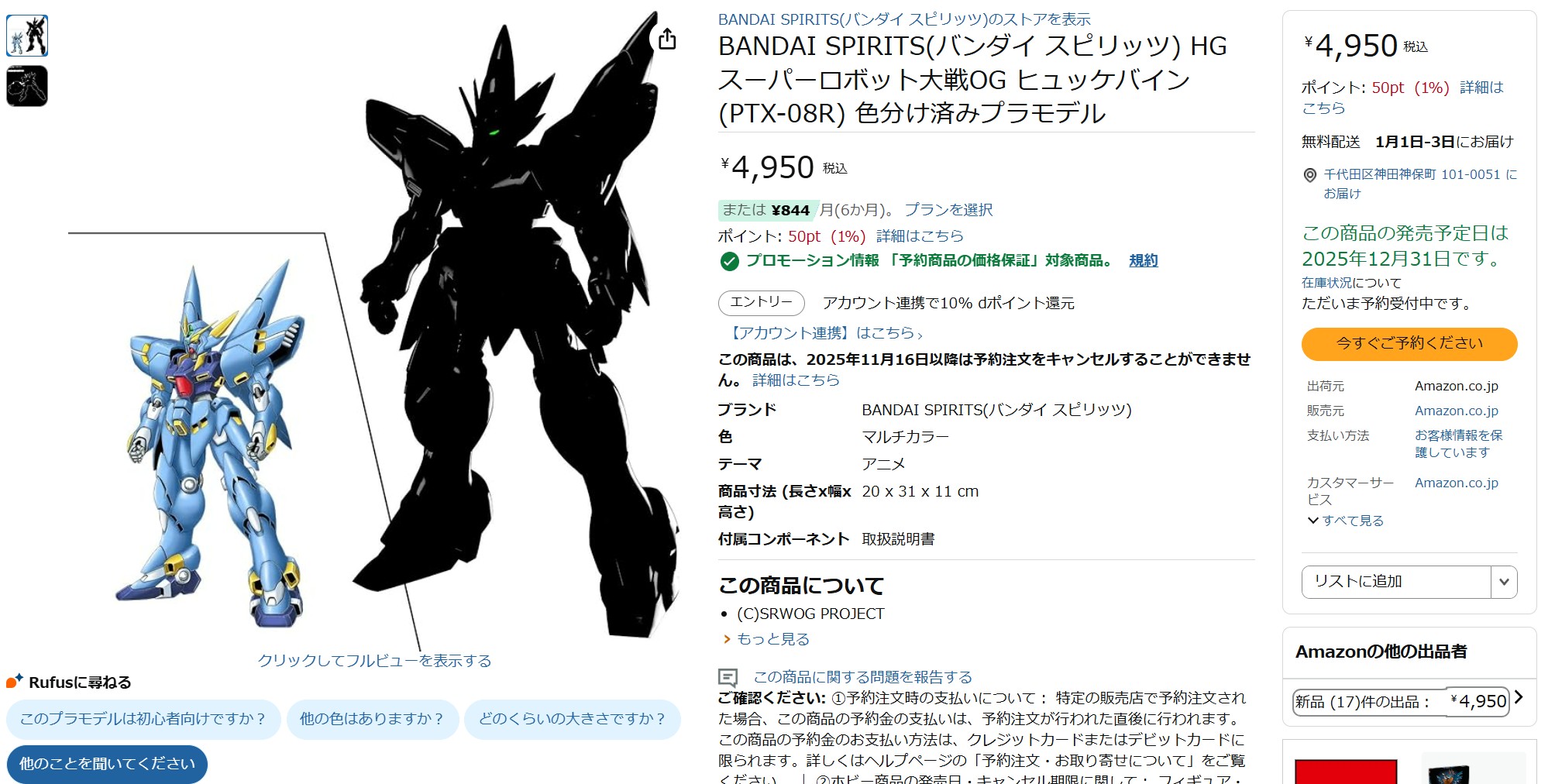Viewport: 1555px width, 784px height.
Task: Open the BANDAI SPIRITS store link
Action: click(904, 19)
